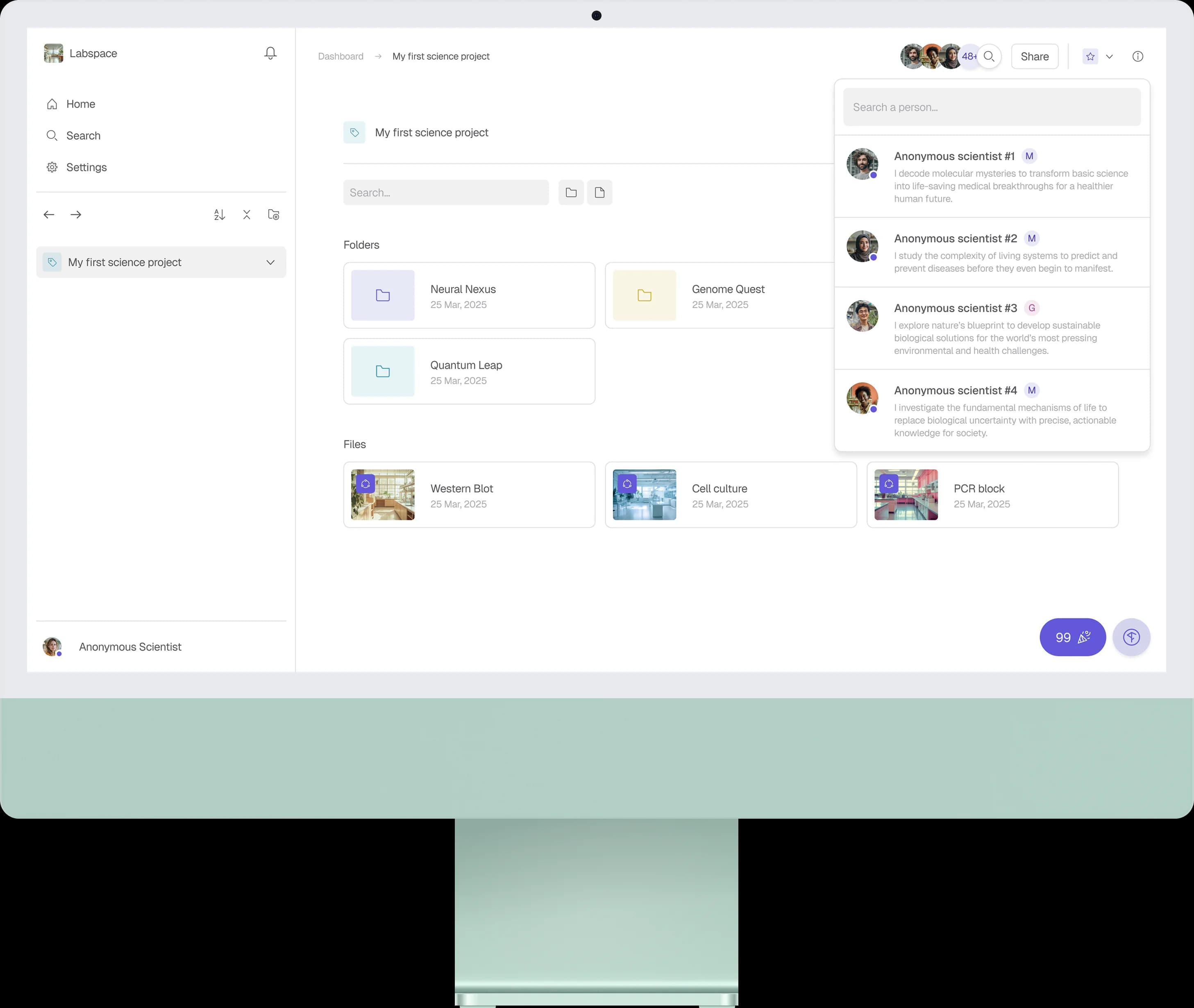Focus the Search a person field

coord(992,107)
